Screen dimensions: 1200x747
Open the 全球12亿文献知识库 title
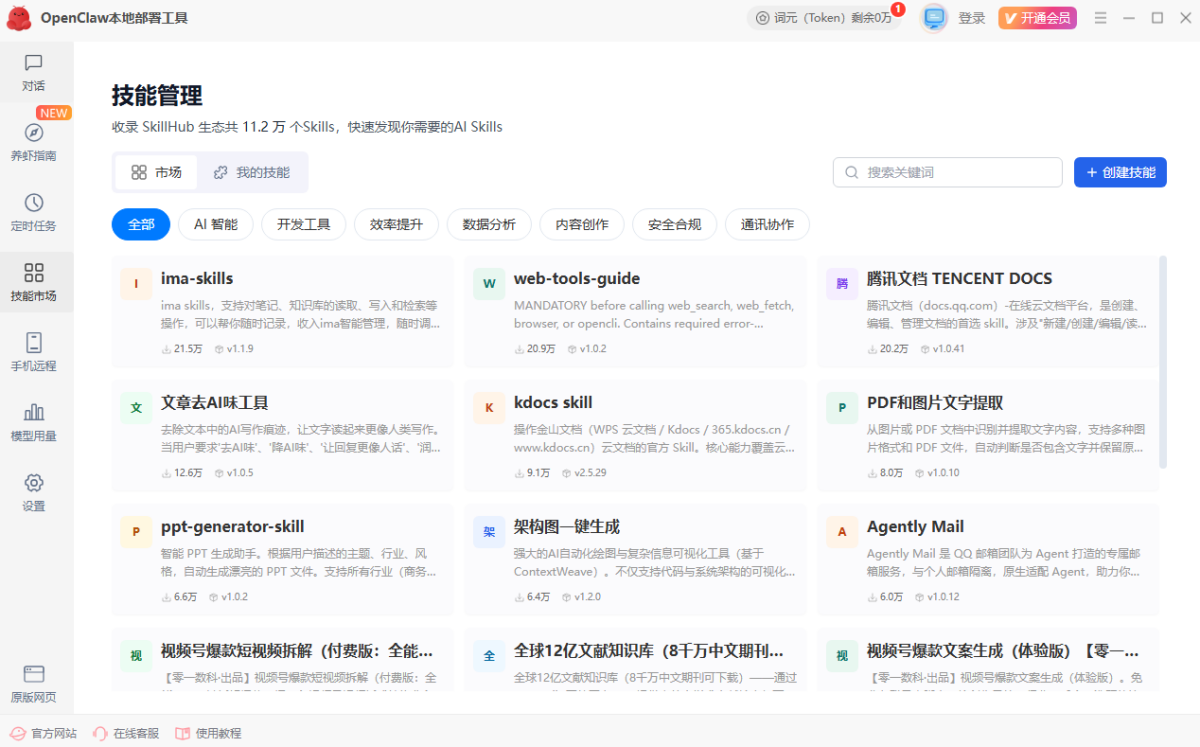click(648, 651)
